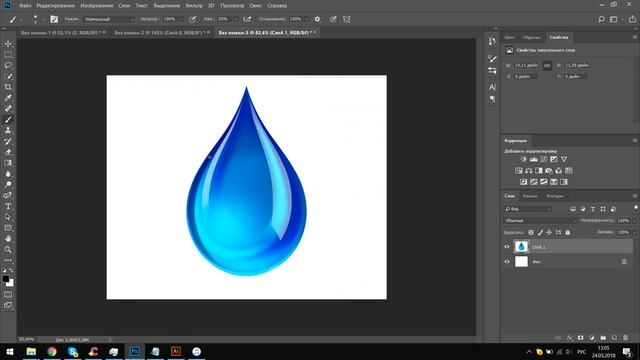Open brush blending mode dropdown
The image size is (640, 360).
click(x=109, y=19)
